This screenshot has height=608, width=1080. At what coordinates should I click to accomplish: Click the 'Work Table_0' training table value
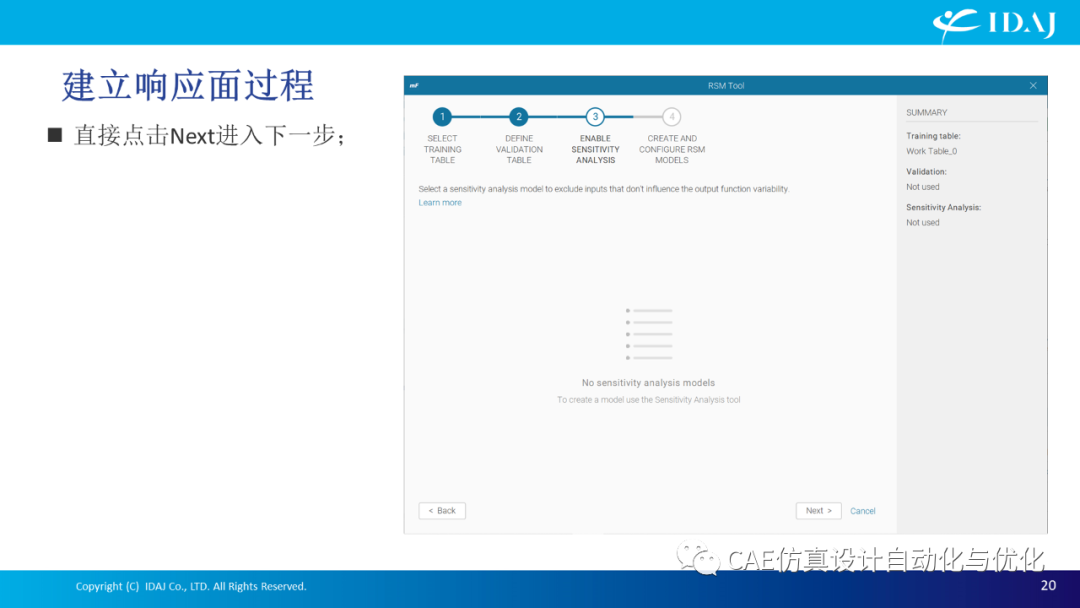931,151
